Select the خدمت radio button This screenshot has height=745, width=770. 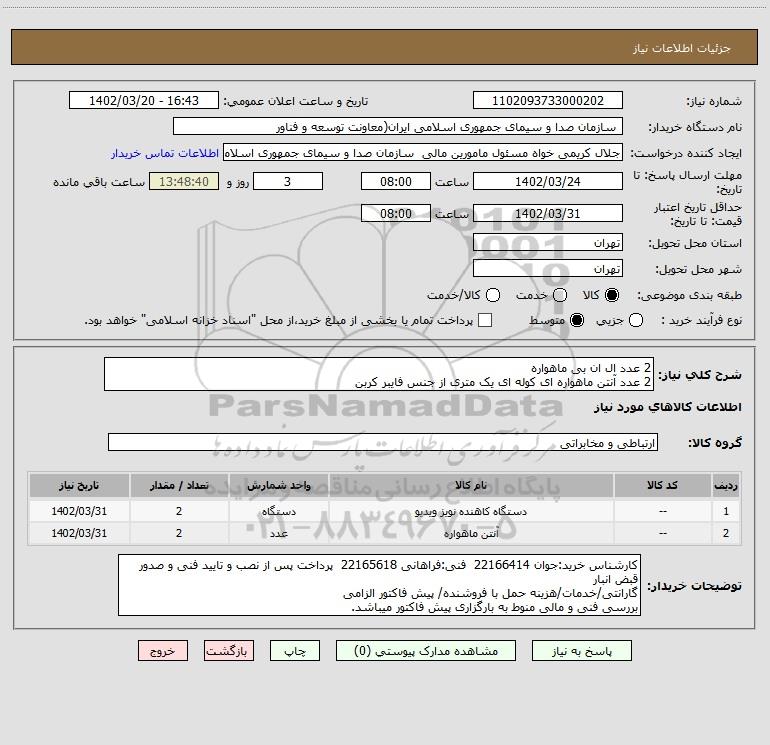tap(560, 295)
